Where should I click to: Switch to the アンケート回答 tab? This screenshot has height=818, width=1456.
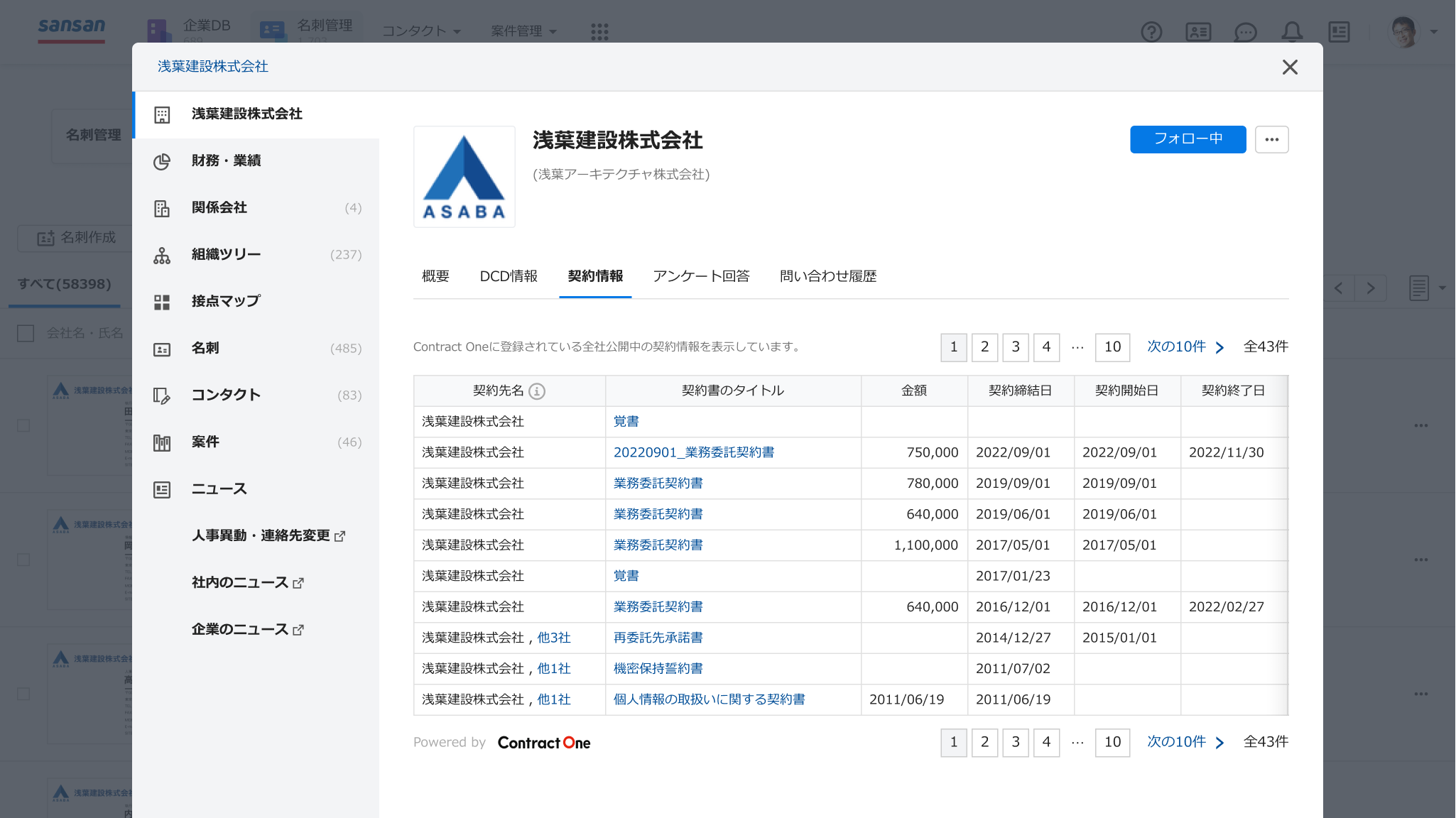pyautogui.click(x=702, y=276)
